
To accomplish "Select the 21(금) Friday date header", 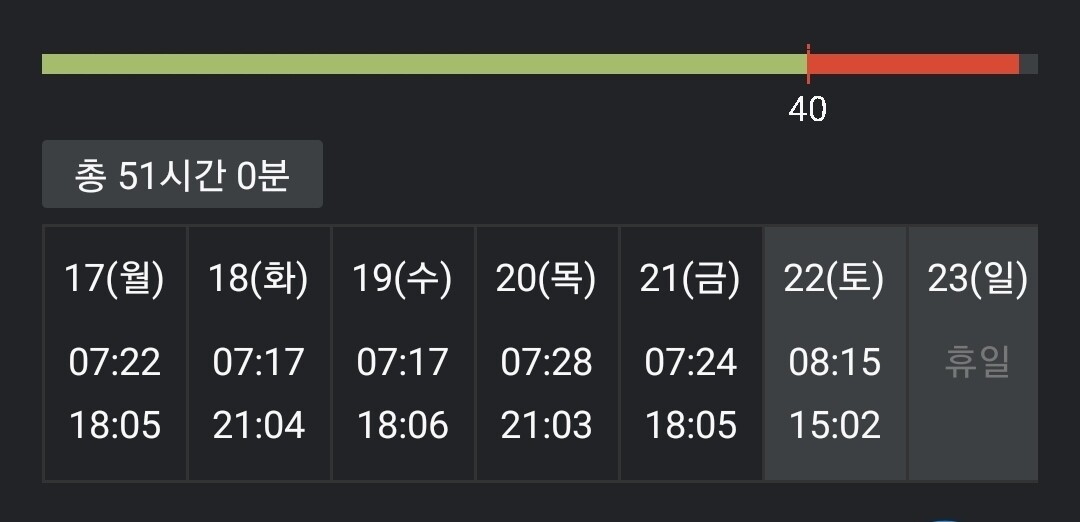I will [690, 279].
